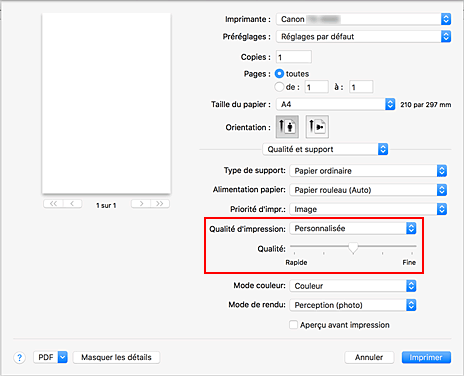Viewport: 464px width, 376px height.
Task: Go to next page preview arrow
Action: (141, 204)
